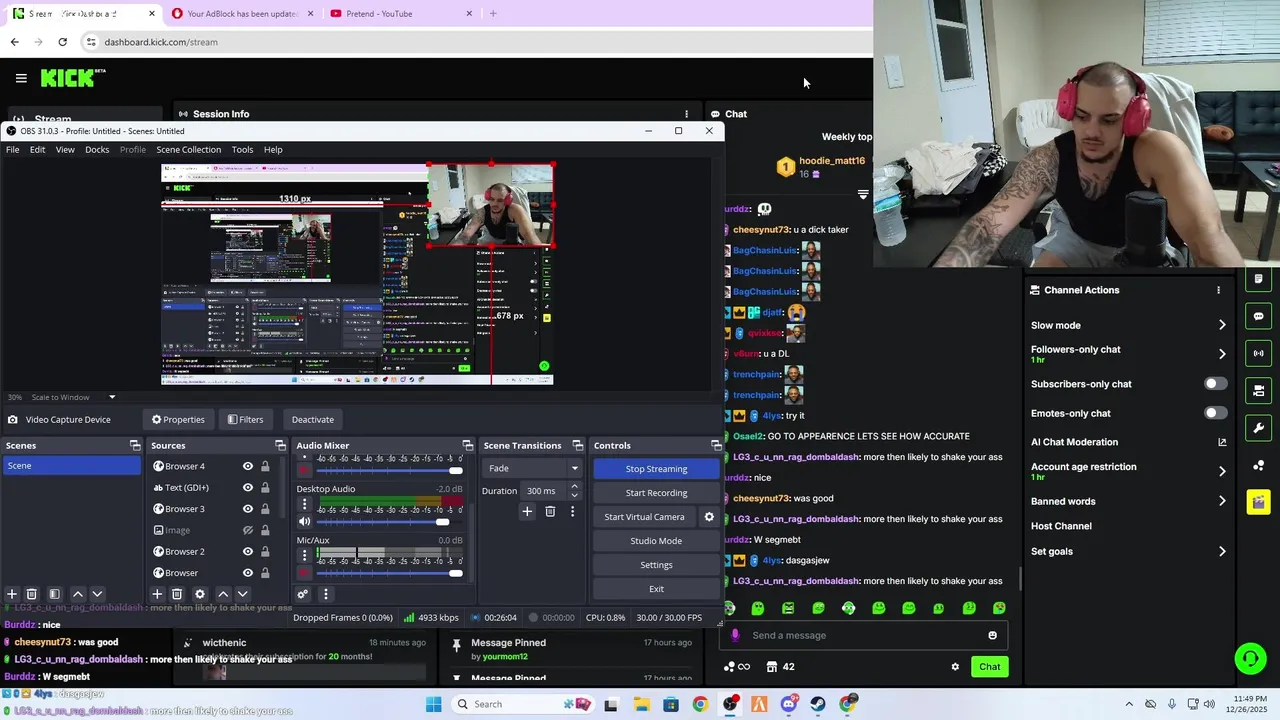Enable Emotes-only chat switch
Viewport: 1280px width, 720px height.
click(1215, 413)
